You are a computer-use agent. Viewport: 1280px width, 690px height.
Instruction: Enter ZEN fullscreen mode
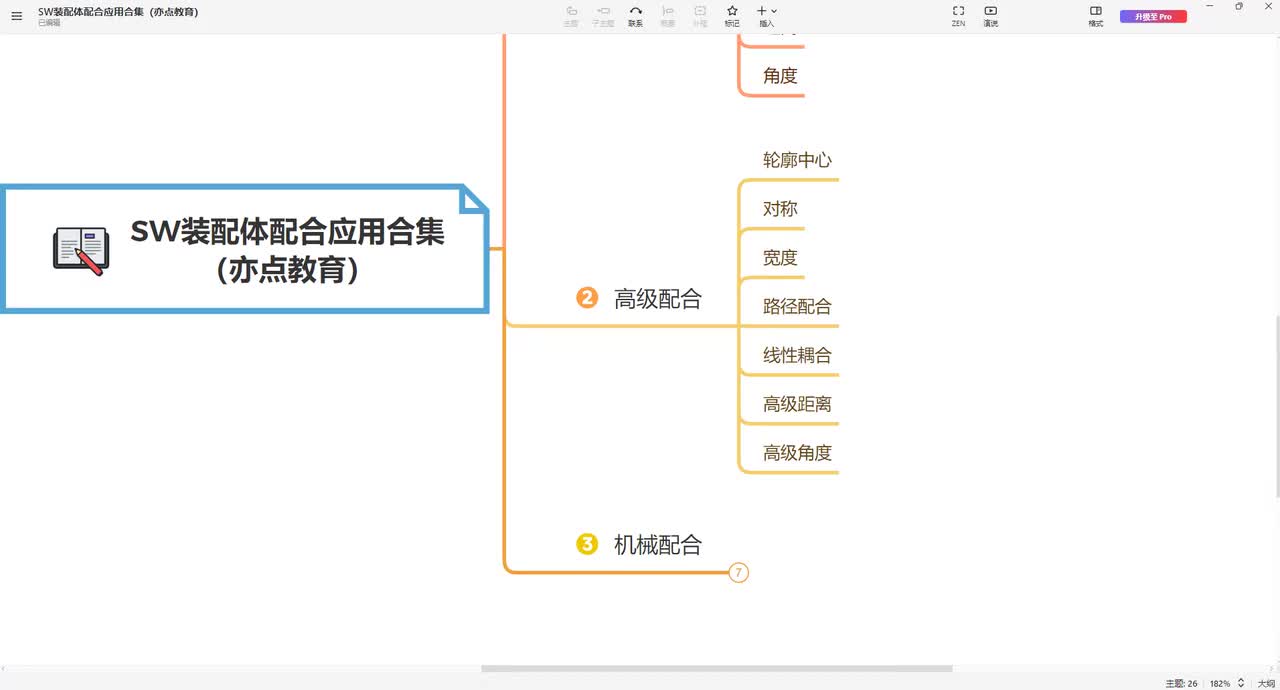[x=958, y=15]
